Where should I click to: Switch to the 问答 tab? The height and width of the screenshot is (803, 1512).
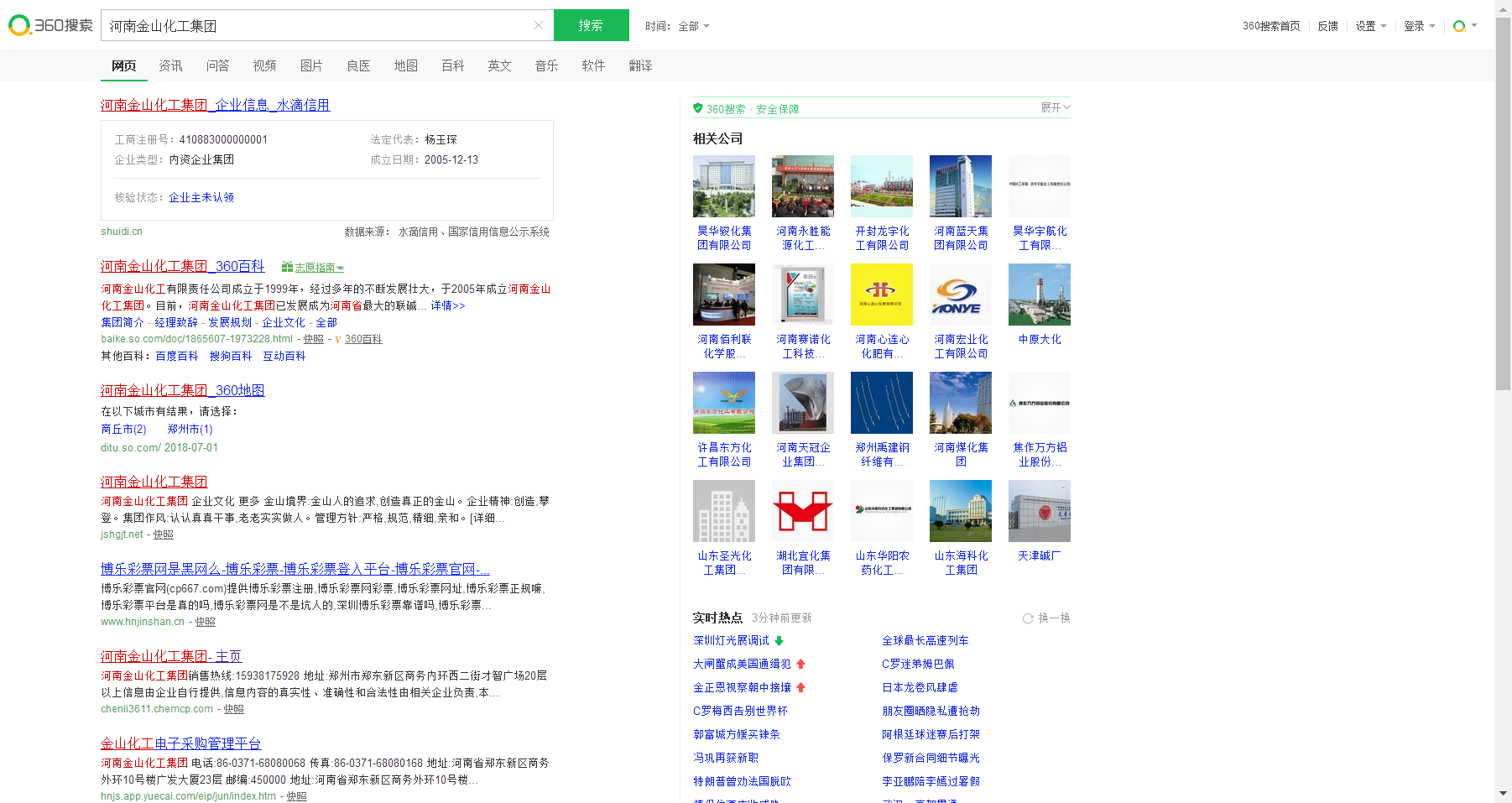coord(218,65)
